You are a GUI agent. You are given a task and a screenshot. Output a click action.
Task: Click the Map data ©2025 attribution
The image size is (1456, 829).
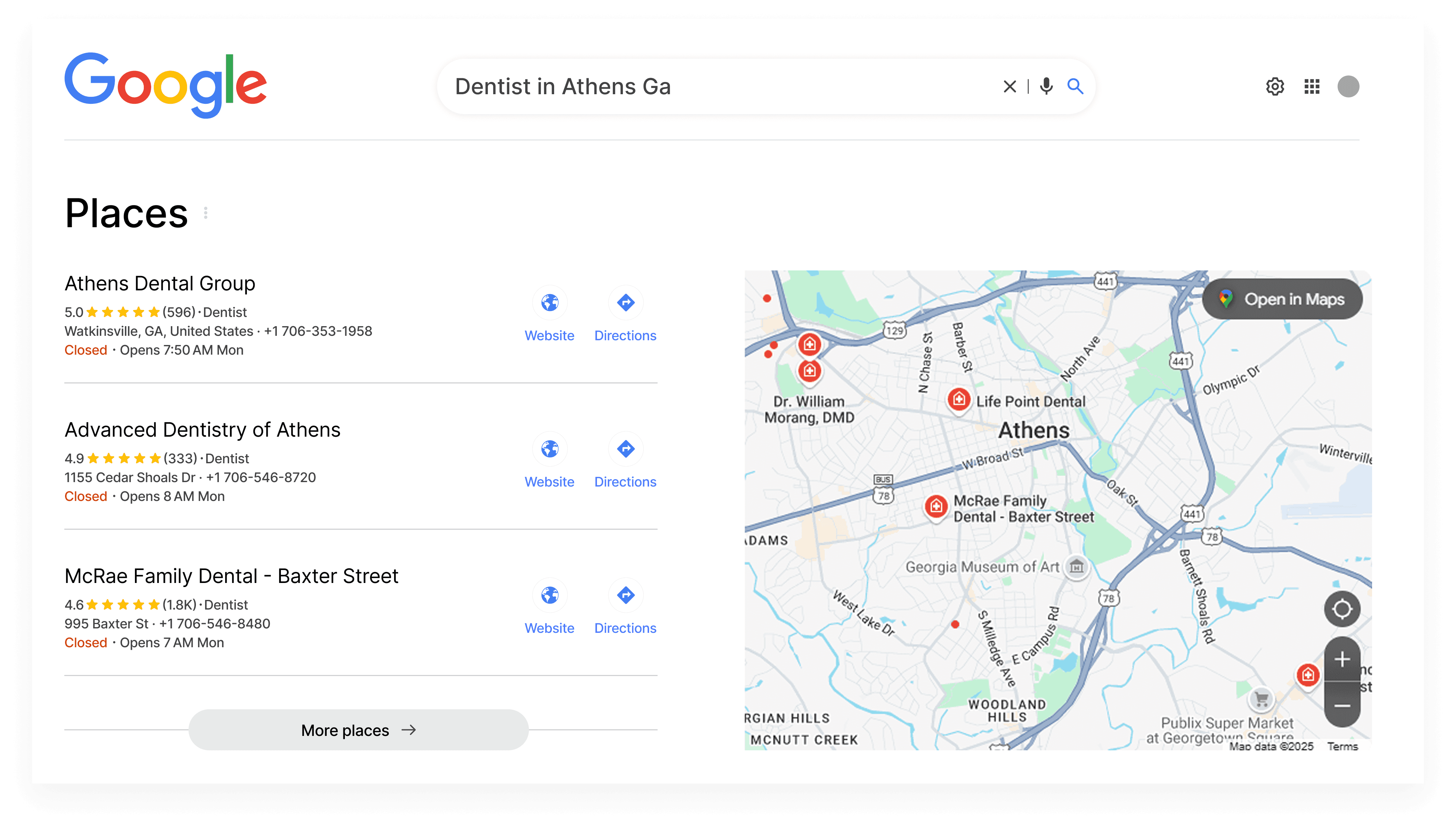point(1271,747)
